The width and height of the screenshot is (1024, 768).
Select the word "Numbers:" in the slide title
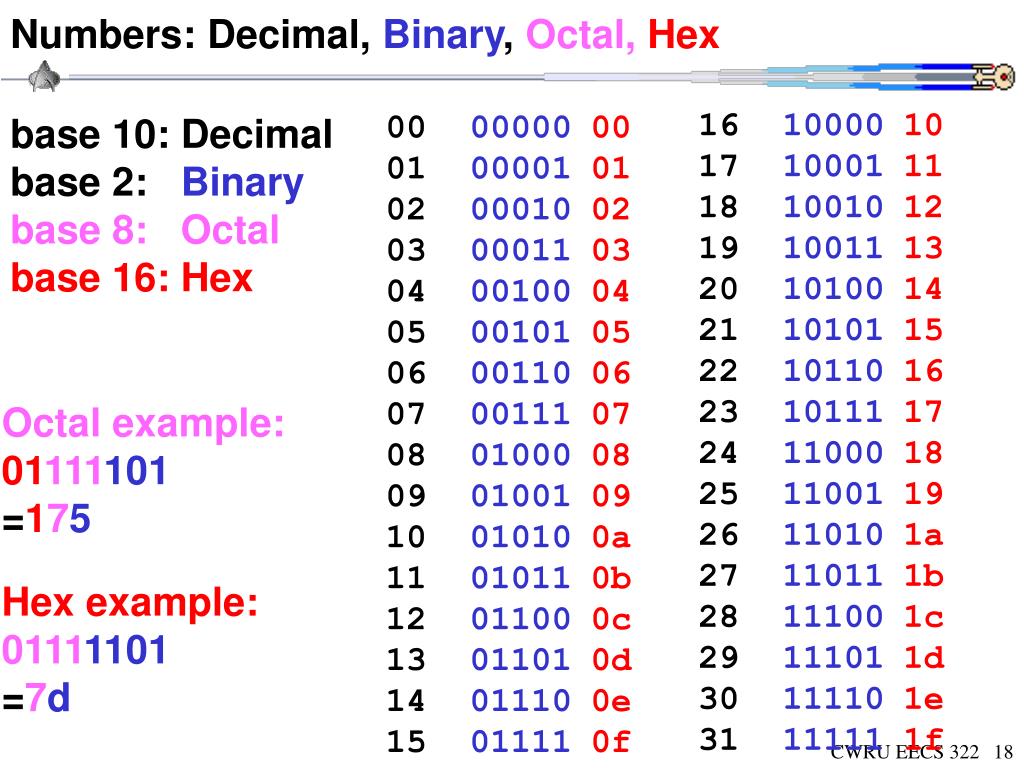[104, 35]
